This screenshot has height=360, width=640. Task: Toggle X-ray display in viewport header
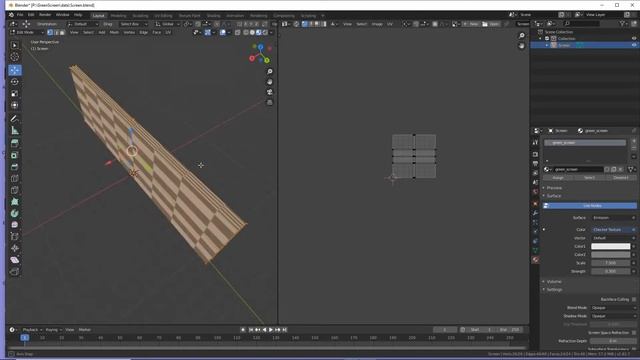[238, 32]
